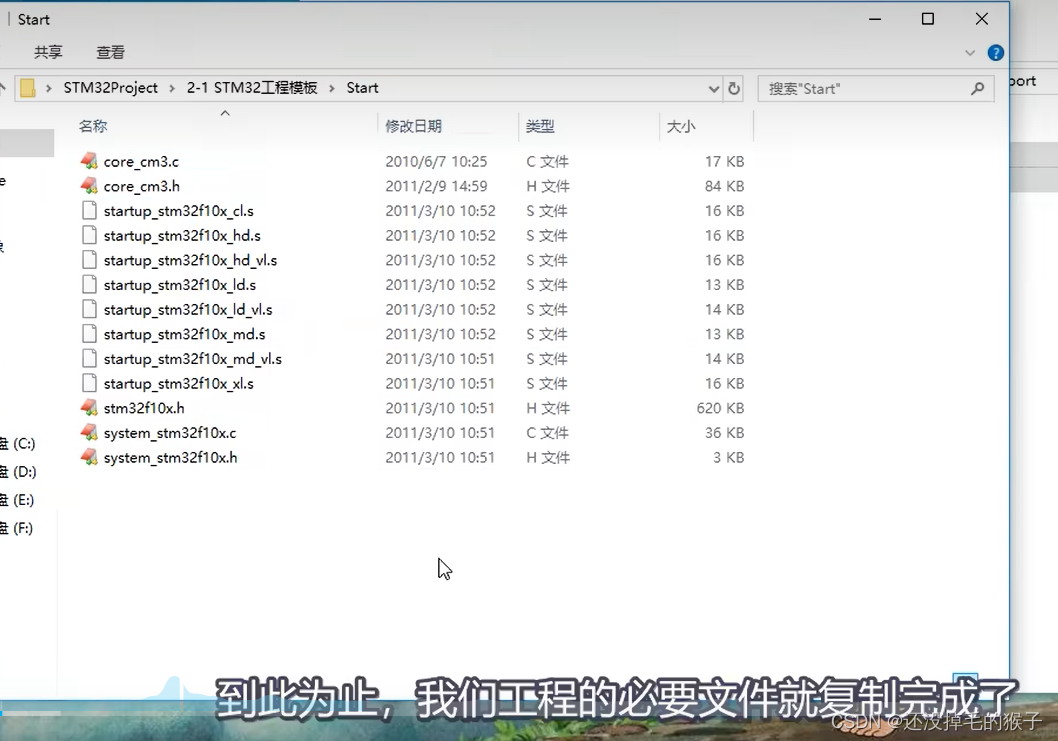Expand the breadcrumb arrow after STM32Project
1058x741 pixels.
(171, 88)
